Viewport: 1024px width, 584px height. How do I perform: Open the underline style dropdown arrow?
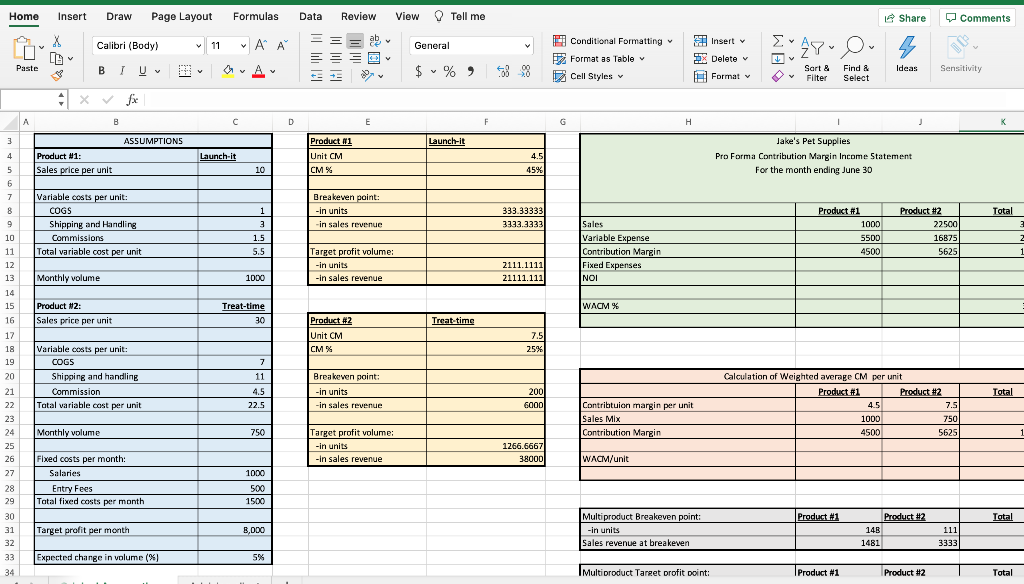(x=157, y=71)
